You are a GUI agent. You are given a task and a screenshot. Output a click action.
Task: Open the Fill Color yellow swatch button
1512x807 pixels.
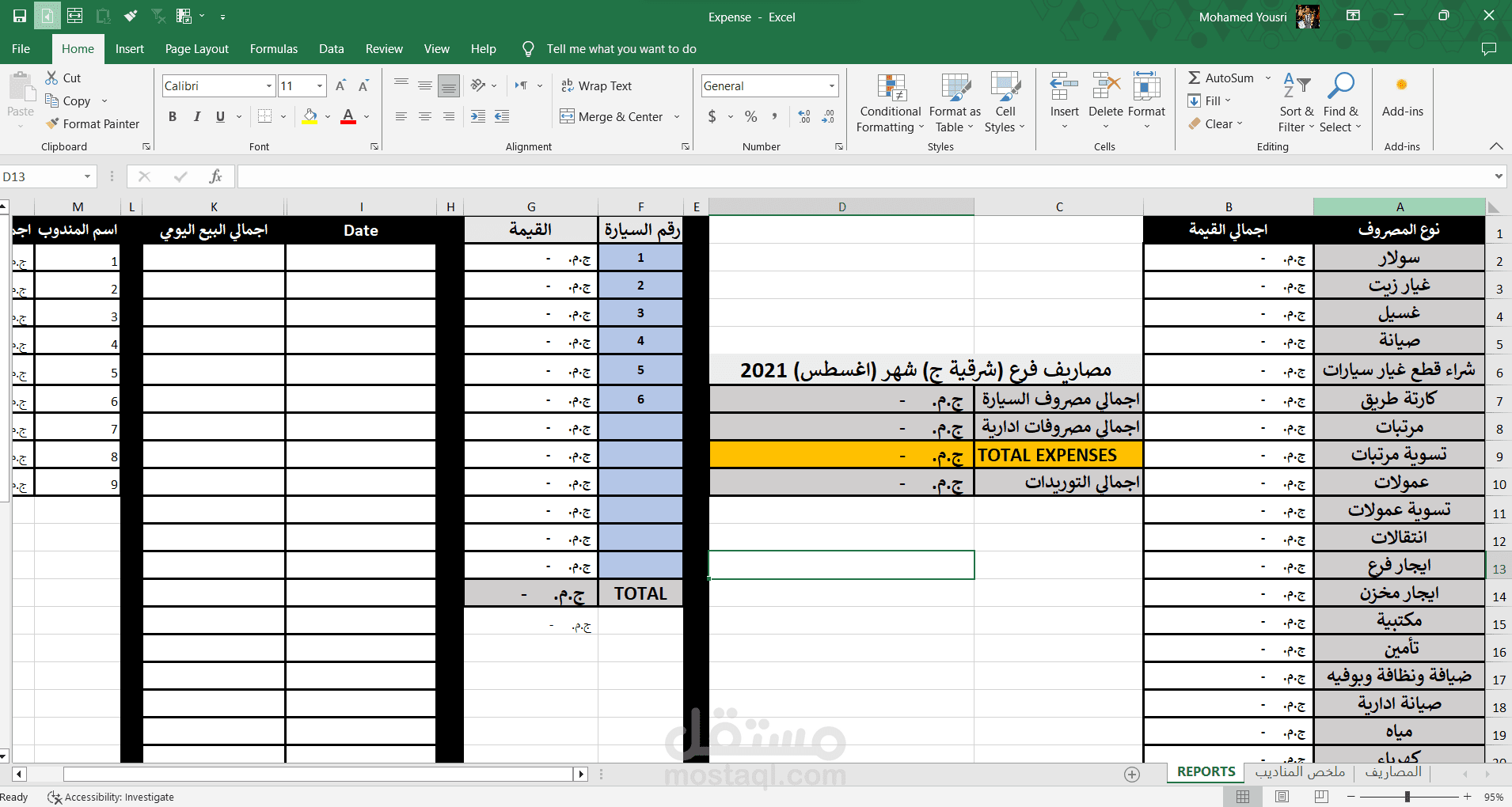coord(310,116)
